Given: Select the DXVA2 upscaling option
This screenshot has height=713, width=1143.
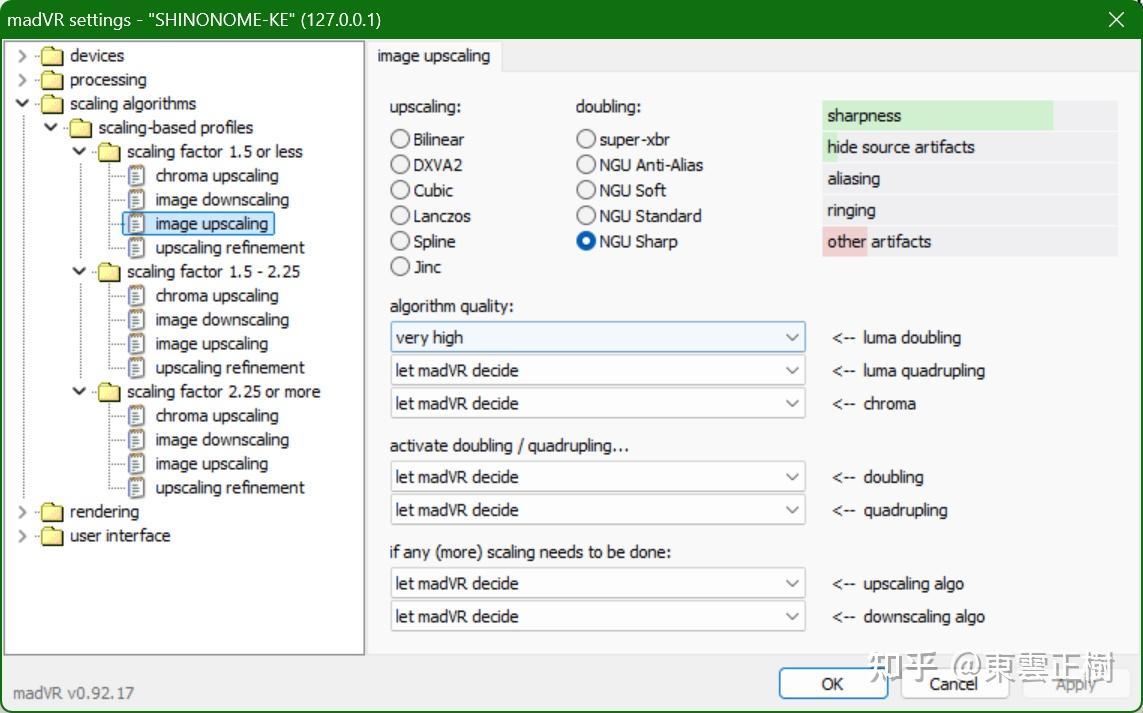Looking at the screenshot, I should tap(400, 165).
